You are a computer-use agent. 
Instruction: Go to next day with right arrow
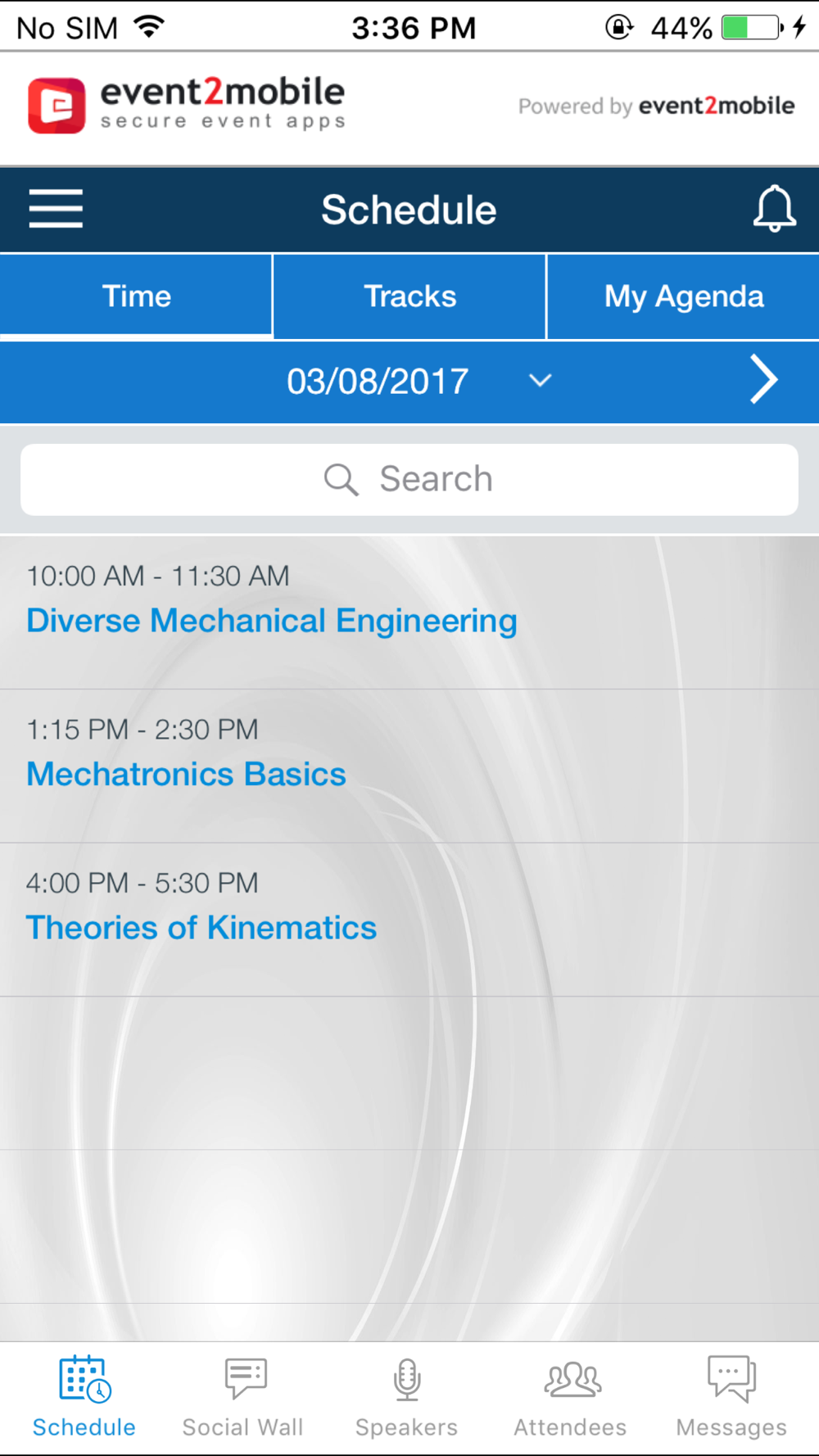[763, 381]
